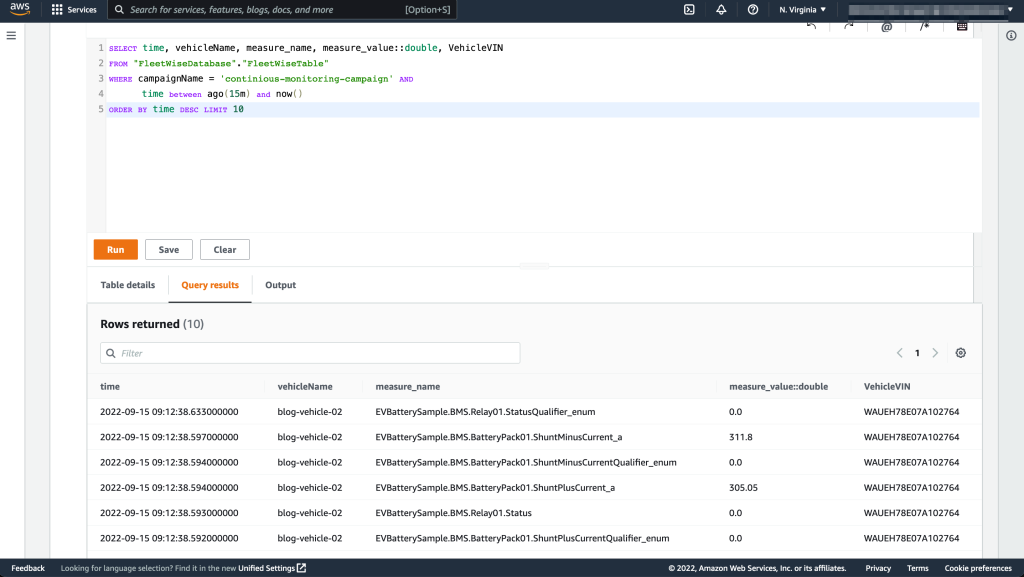Open the notifications bell

[721, 9]
